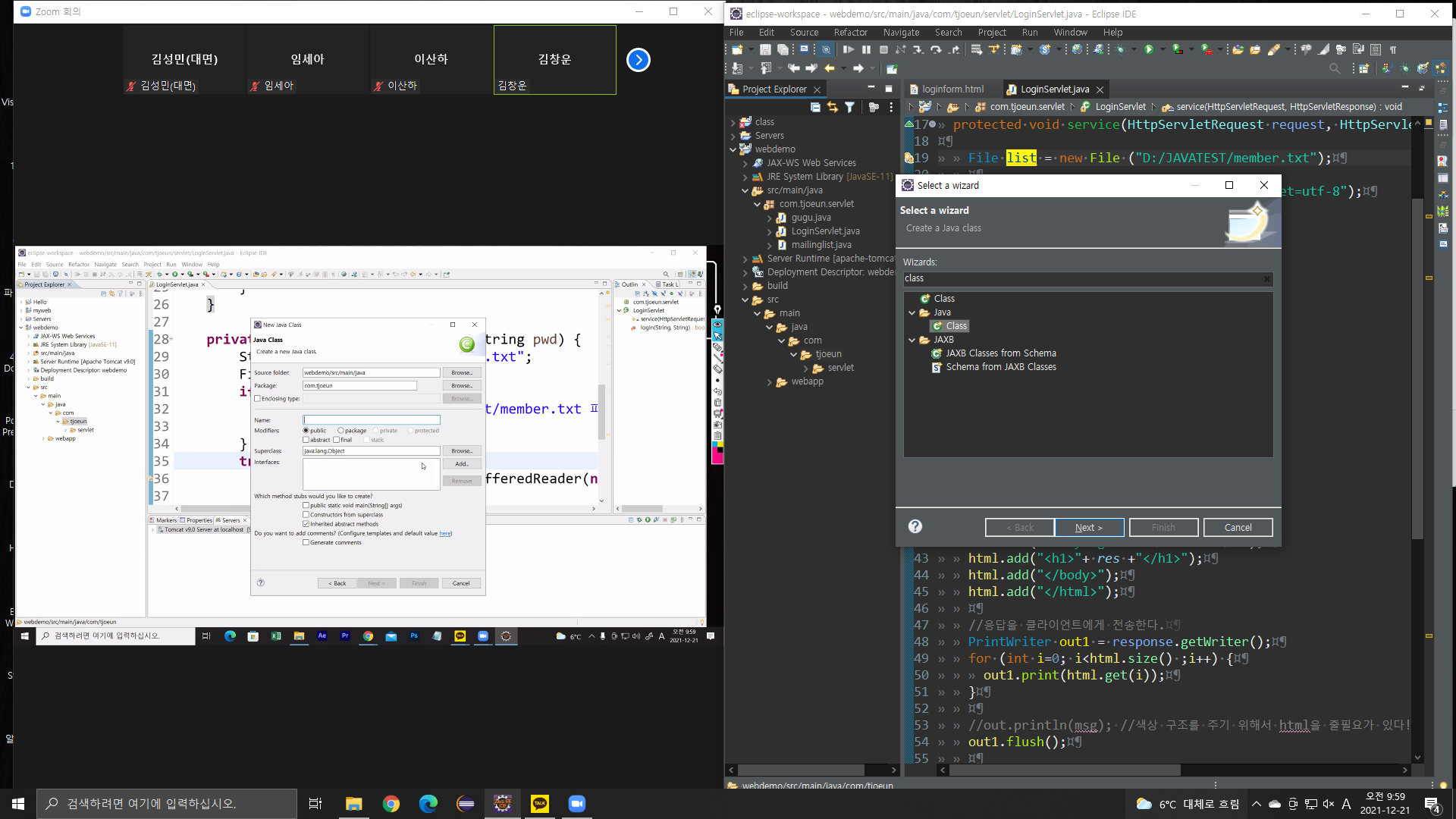
Task: Click the green Run button in toolbar
Action: click(x=1149, y=49)
